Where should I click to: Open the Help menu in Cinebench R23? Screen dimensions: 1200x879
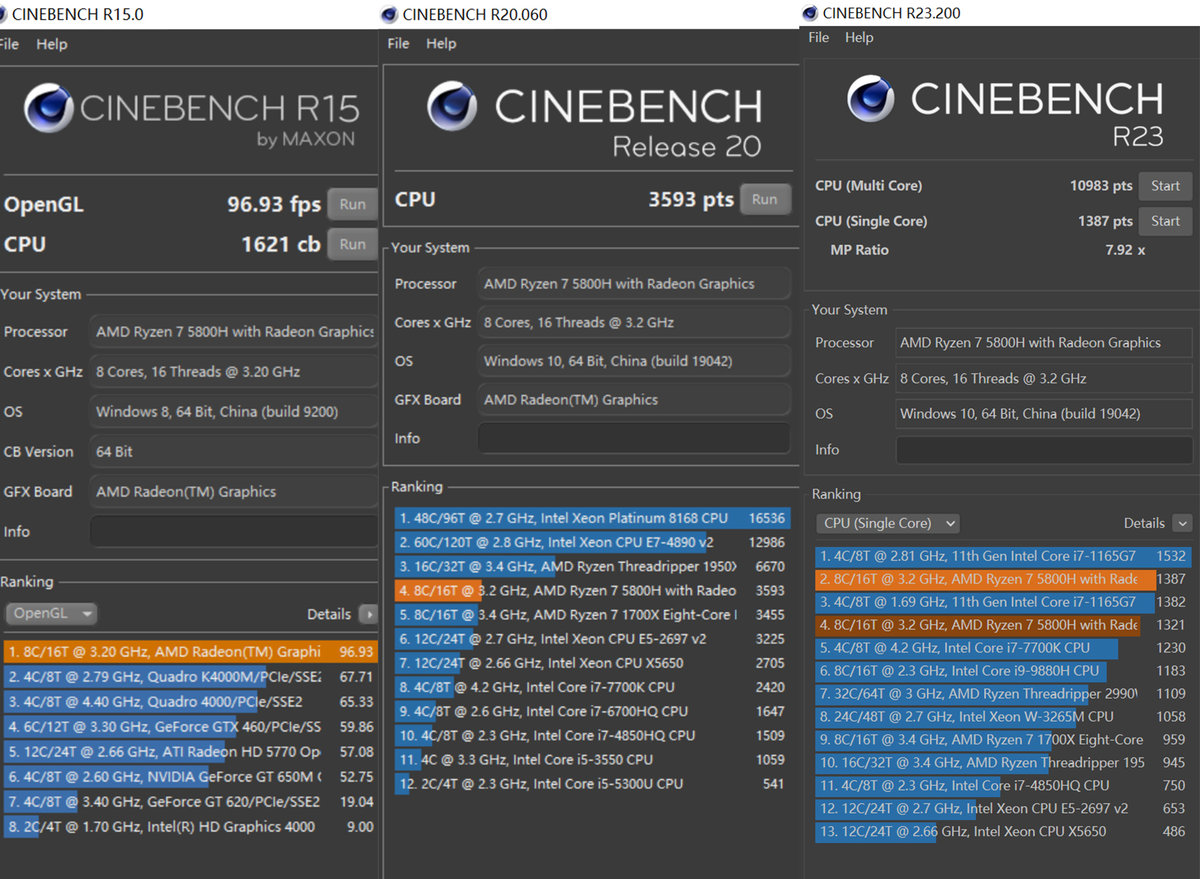[859, 37]
